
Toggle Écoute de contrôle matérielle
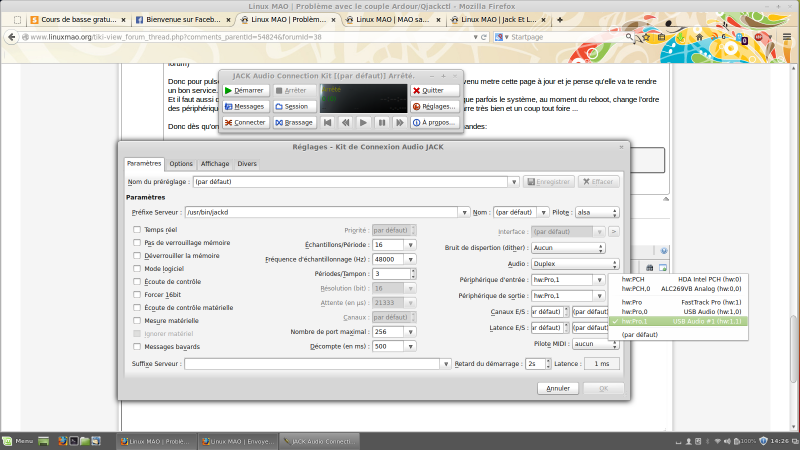pos(137,307)
